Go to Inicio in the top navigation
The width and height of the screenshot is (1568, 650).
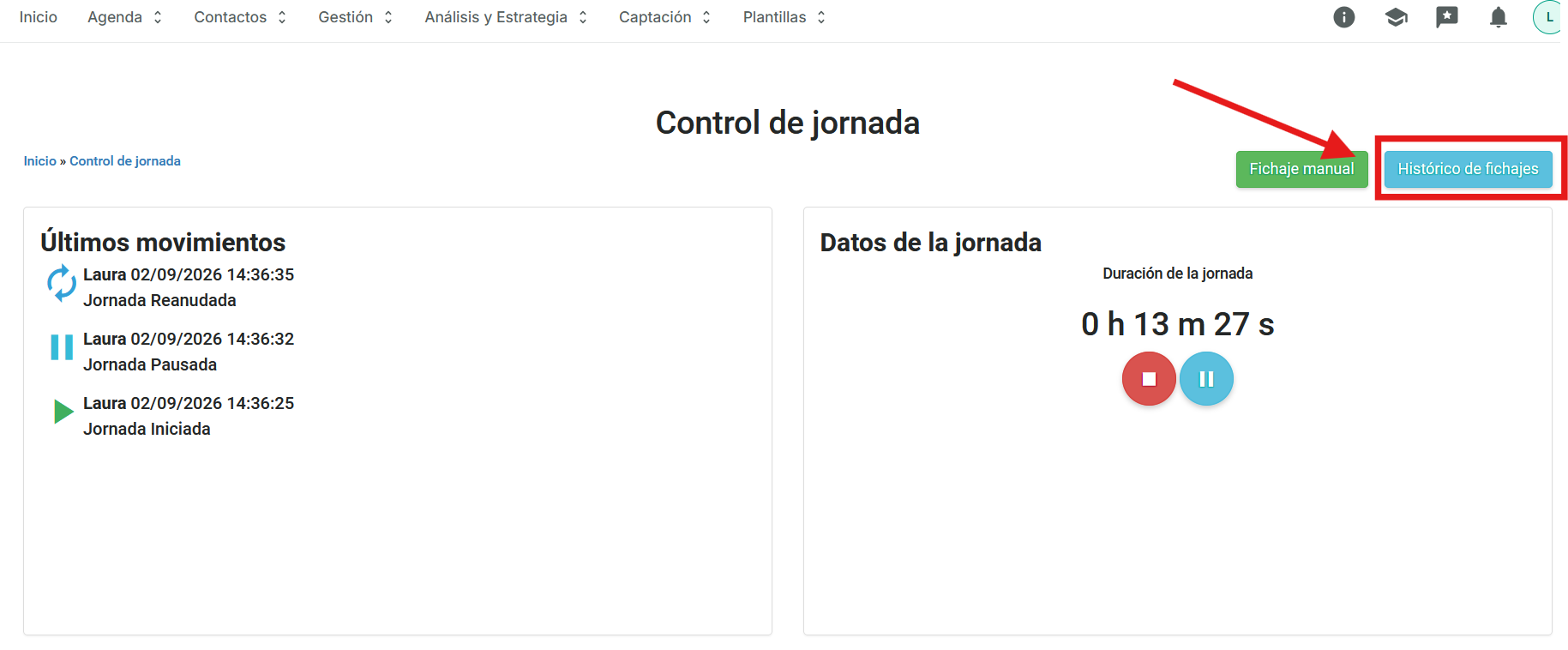pos(39,17)
